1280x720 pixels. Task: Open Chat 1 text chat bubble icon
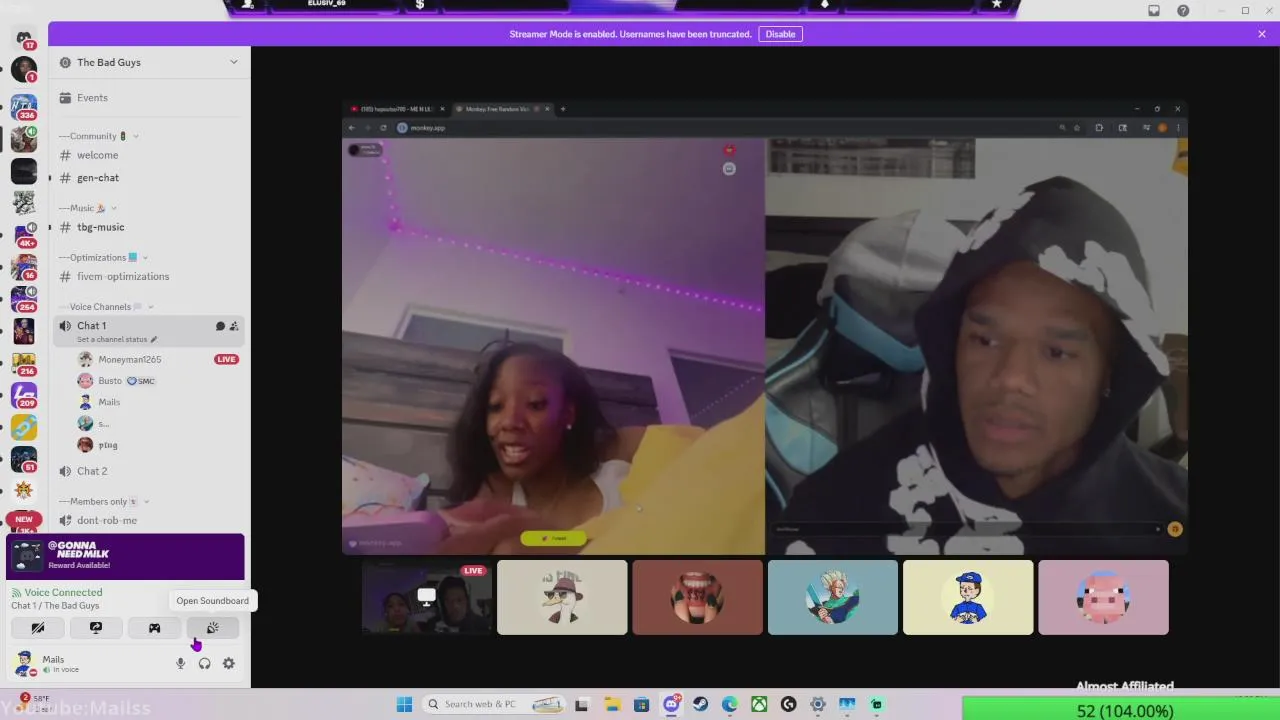point(220,326)
